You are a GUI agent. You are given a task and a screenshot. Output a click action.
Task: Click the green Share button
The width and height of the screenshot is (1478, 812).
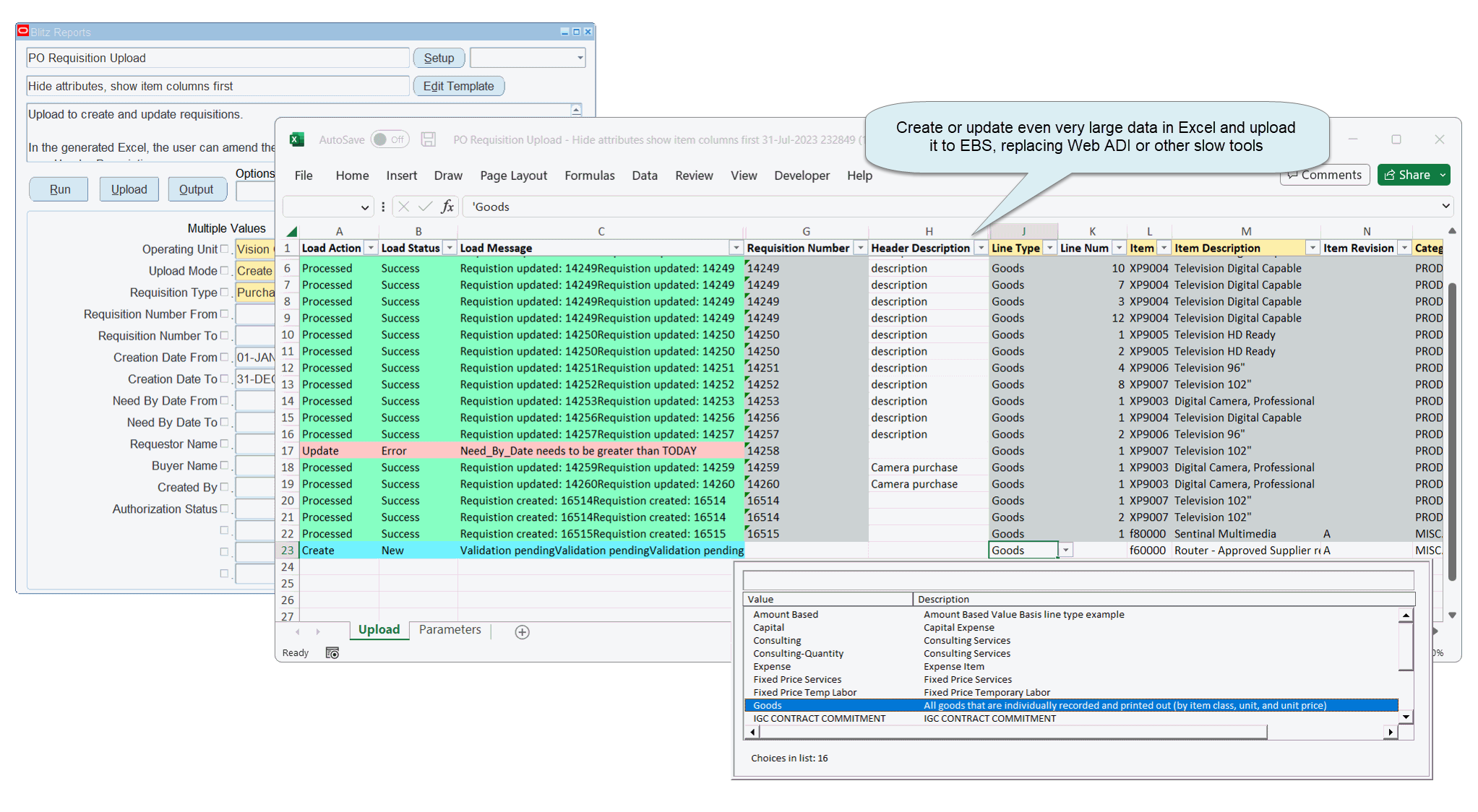tap(1407, 175)
